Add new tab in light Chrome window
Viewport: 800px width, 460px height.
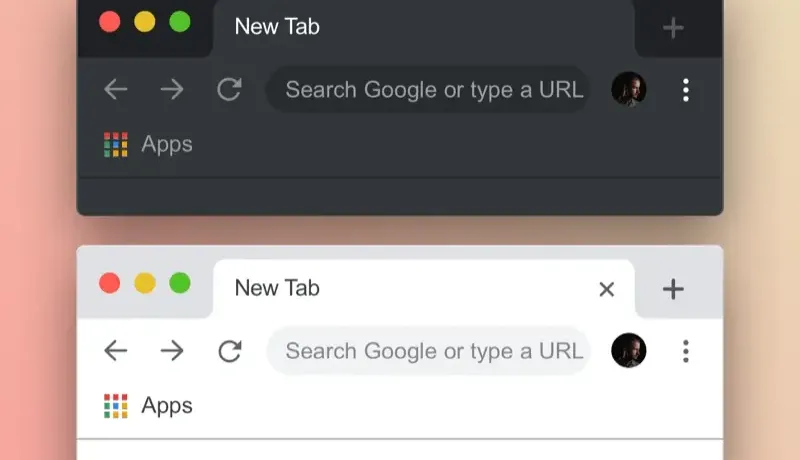click(673, 289)
